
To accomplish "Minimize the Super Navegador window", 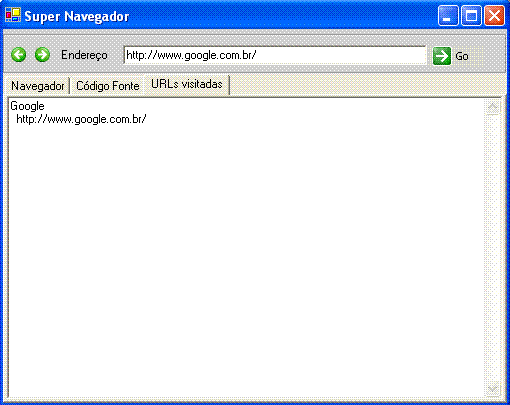I will [448, 15].
